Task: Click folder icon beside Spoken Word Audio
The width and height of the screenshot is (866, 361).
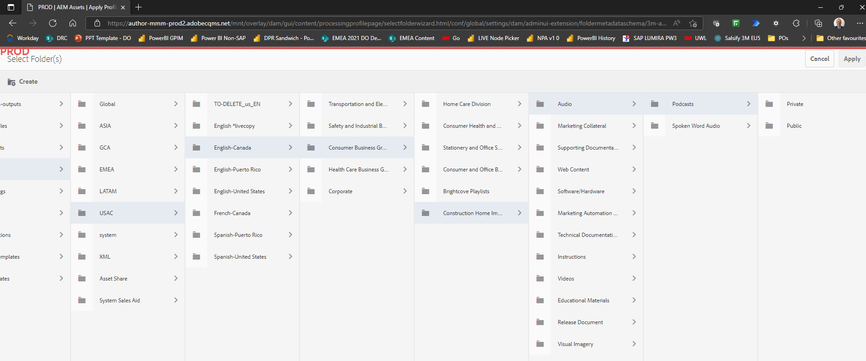Action: [x=654, y=126]
